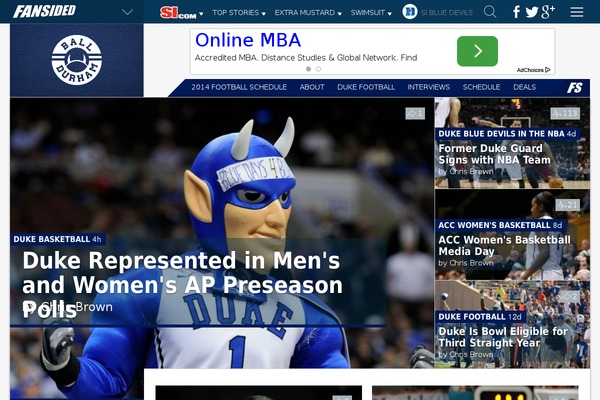Click the Duke Football 12d category tag
The image size is (600, 400).
coord(480,317)
